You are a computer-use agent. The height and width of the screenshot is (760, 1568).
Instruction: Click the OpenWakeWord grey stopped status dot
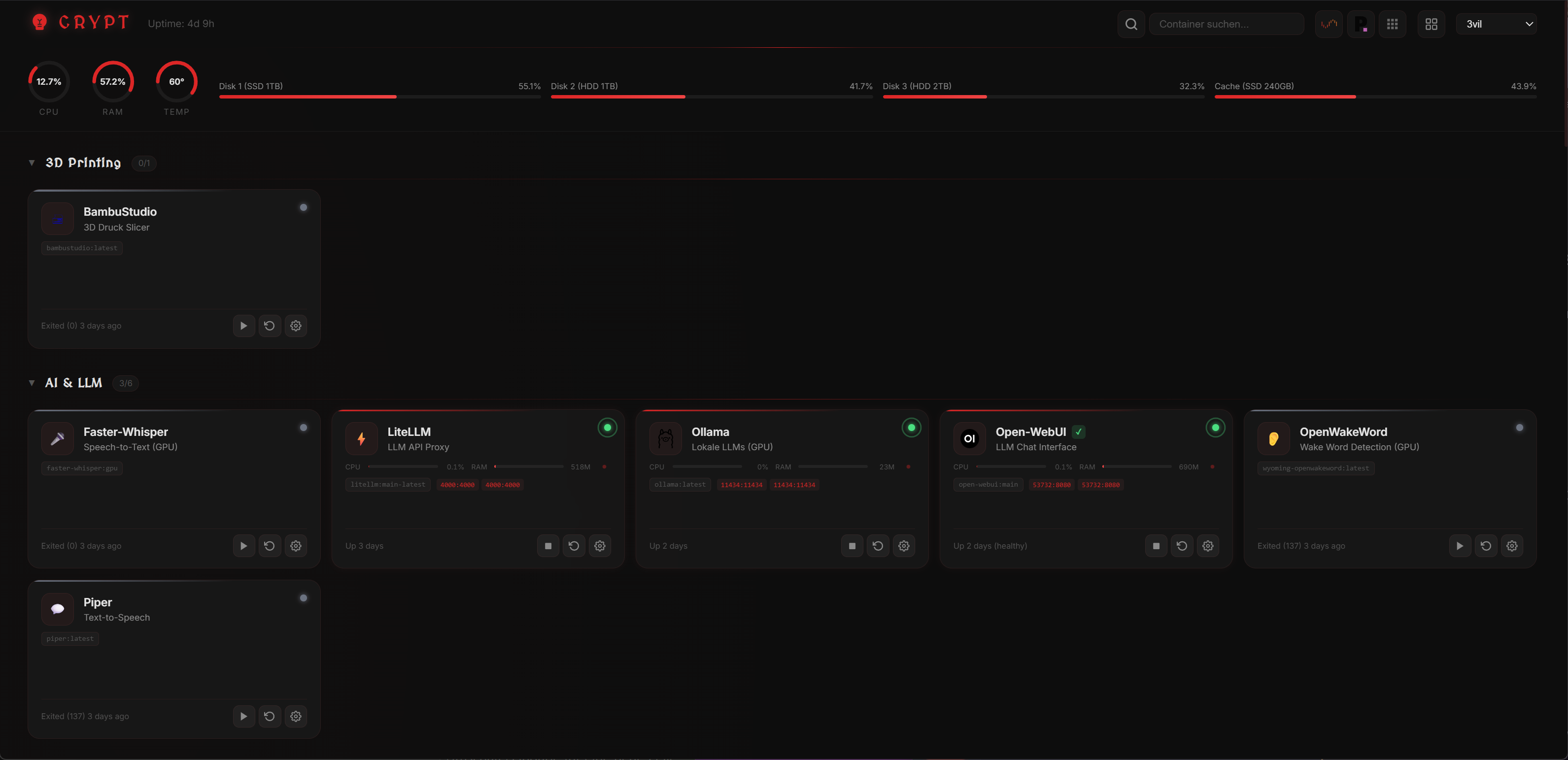pos(1520,428)
